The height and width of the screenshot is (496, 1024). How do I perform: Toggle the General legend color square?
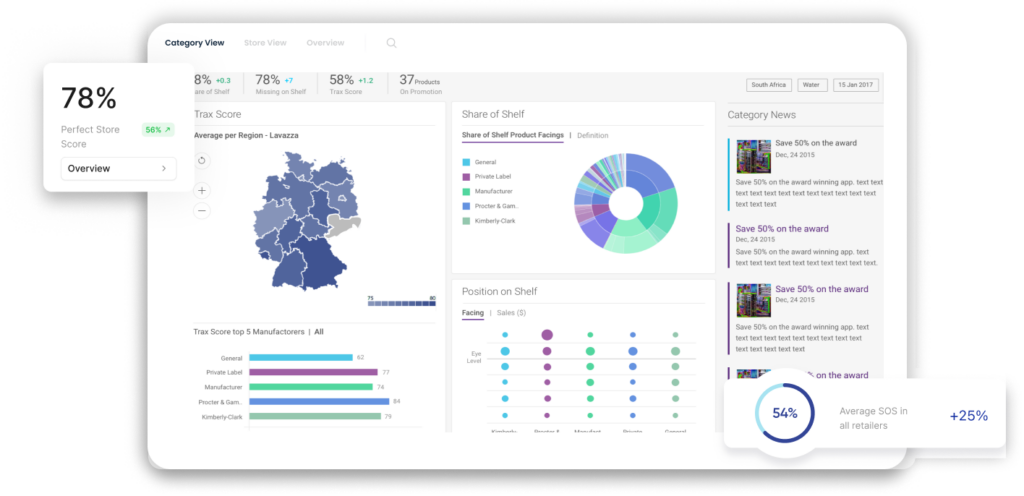(466, 162)
